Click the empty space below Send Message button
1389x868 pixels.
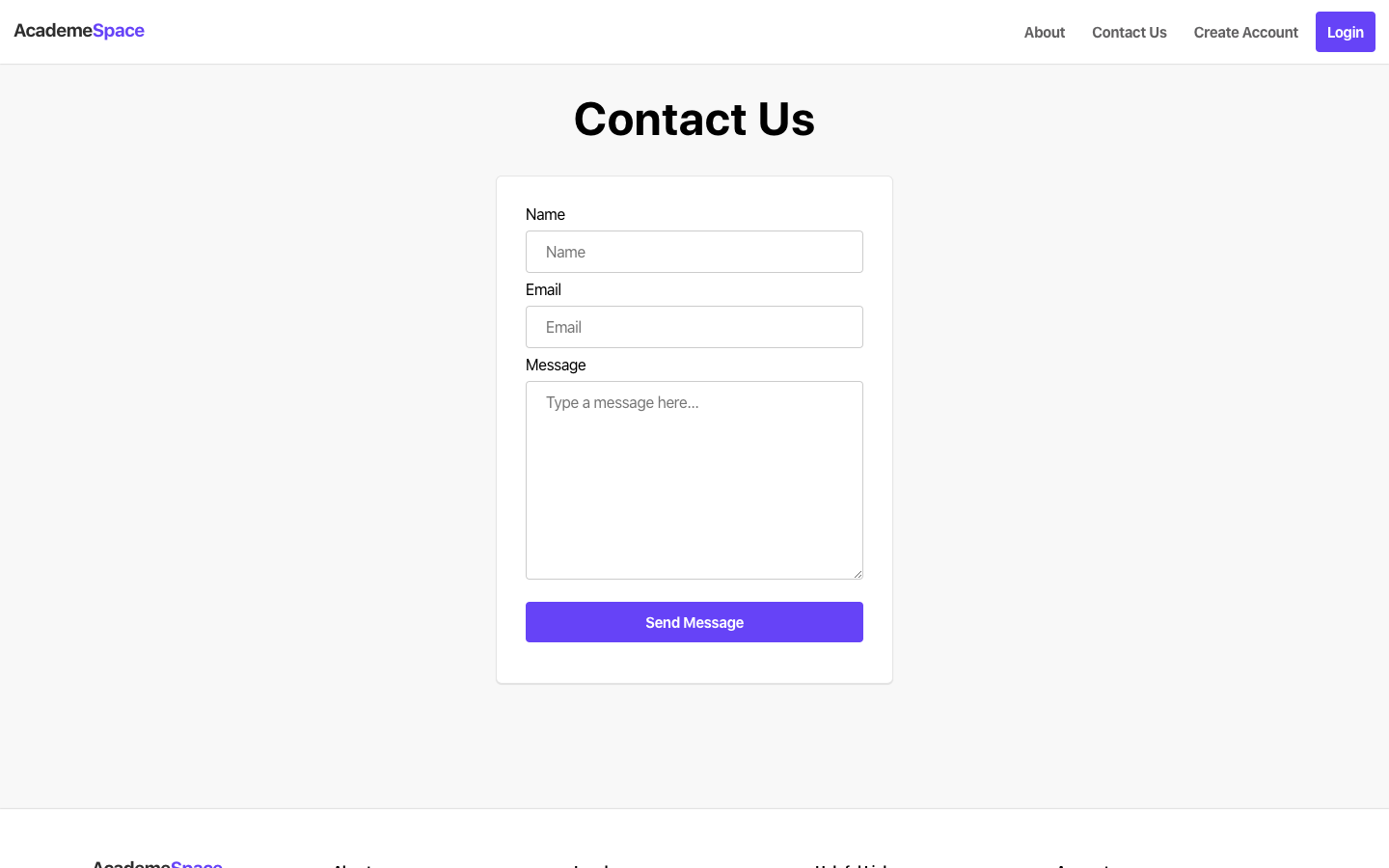(694, 663)
